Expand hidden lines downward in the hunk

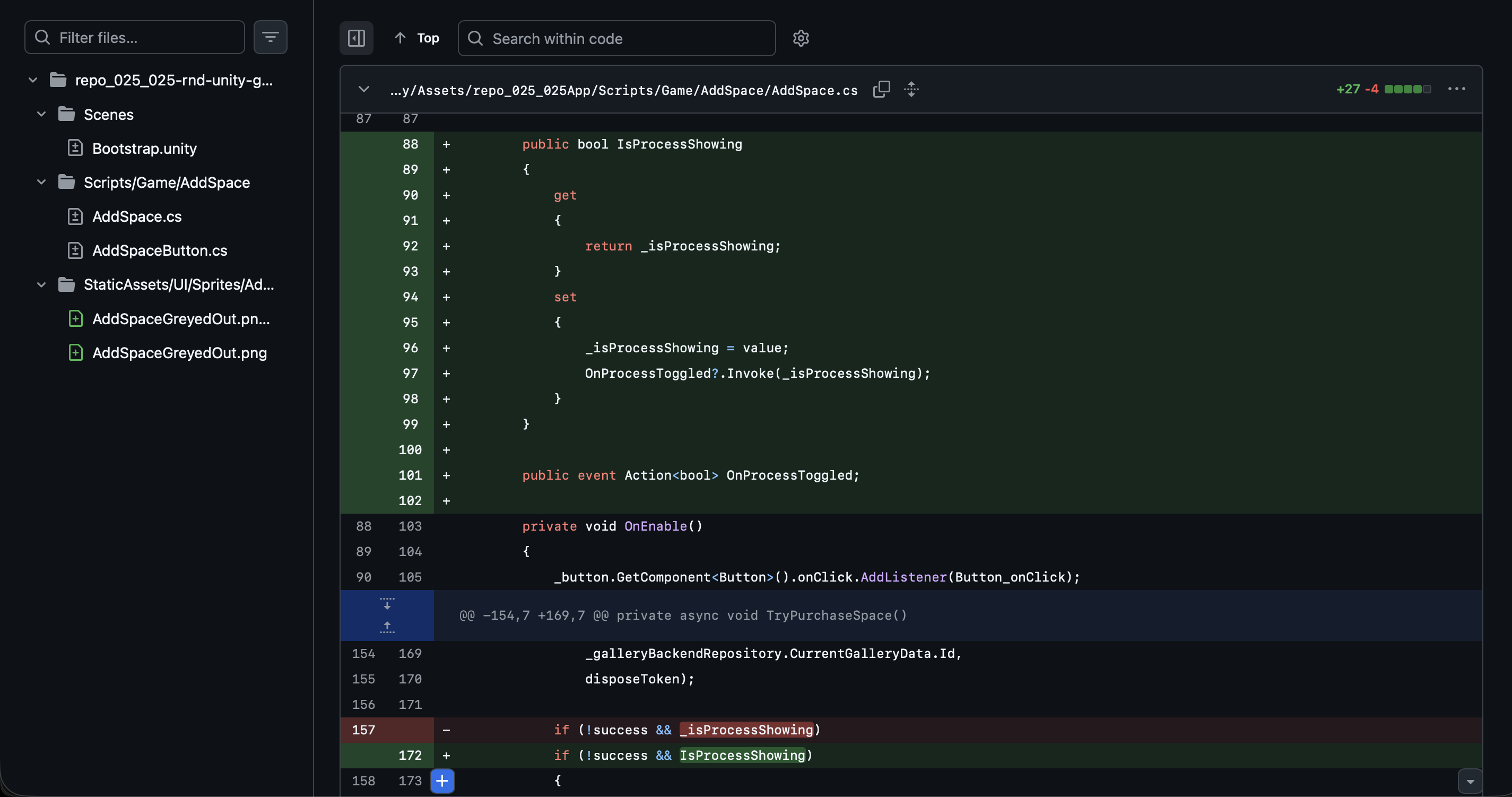point(387,603)
